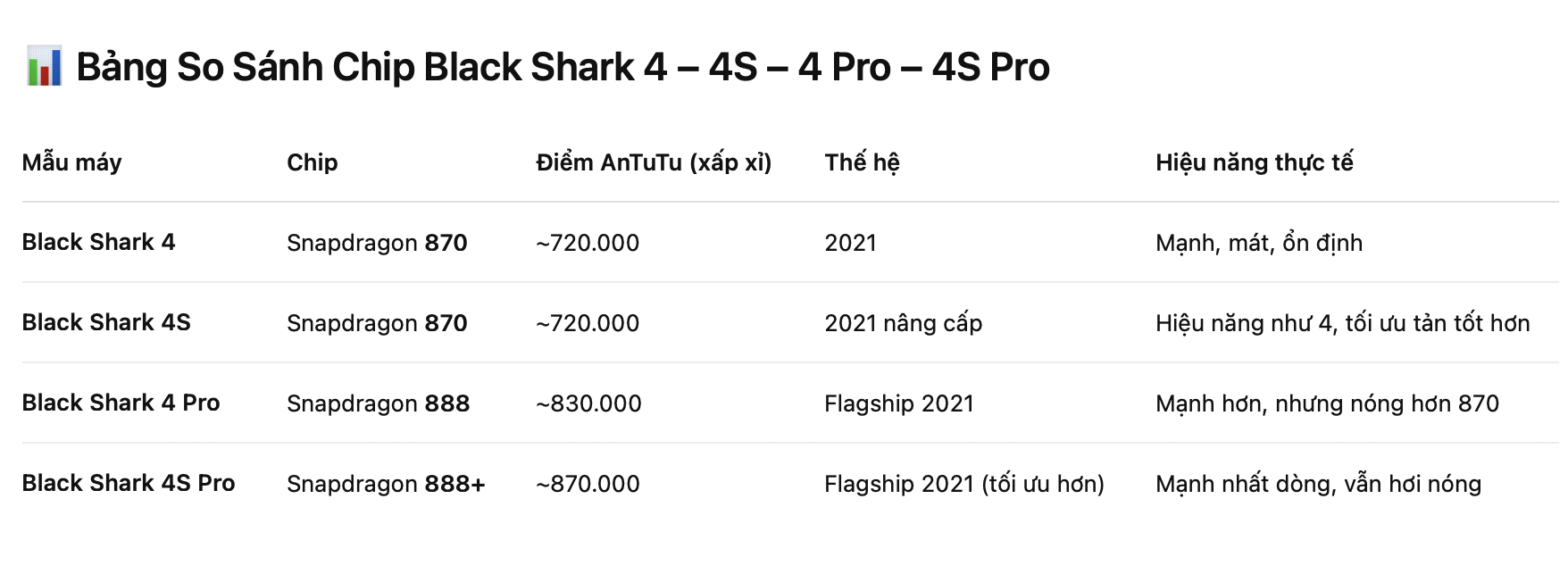
Task: Click the "Thế hệ" column header
Action: [862, 162]
